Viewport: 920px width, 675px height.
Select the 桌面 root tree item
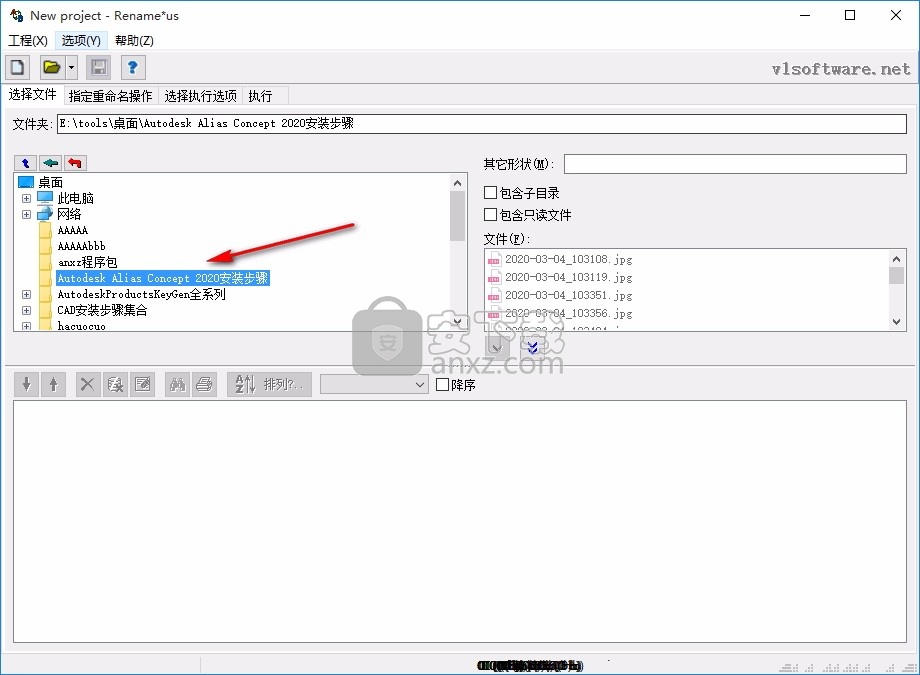[x=50, y=183]
